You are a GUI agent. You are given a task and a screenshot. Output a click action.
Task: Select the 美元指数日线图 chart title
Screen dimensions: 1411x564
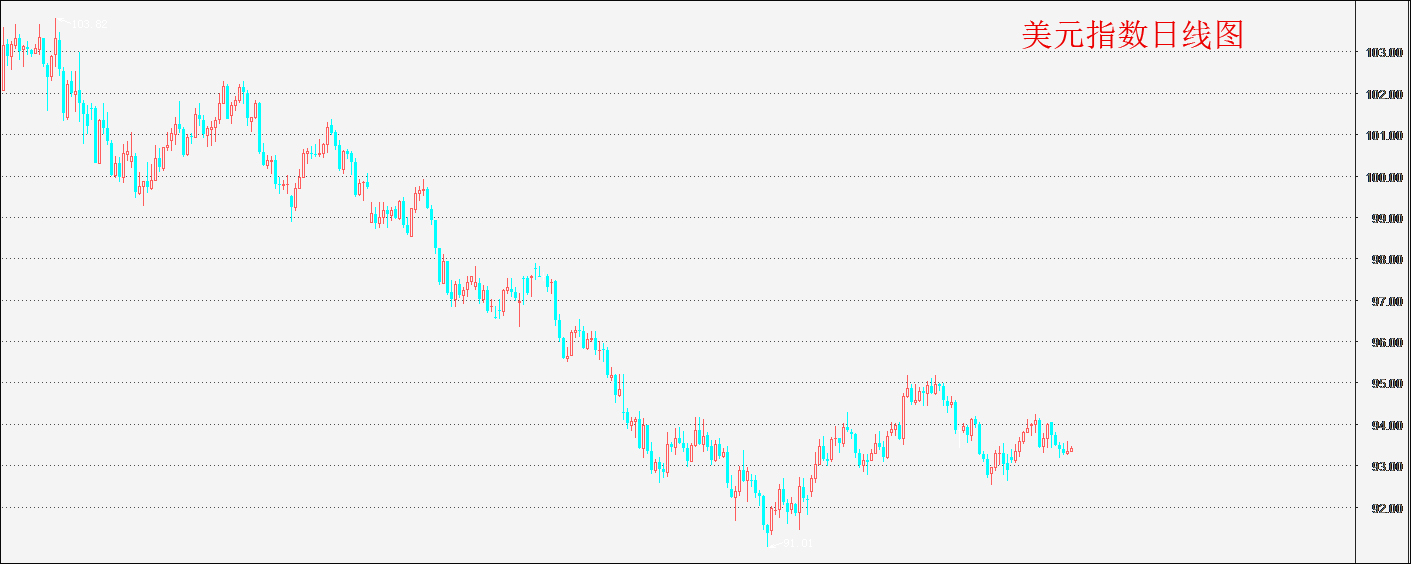[1133, 35]
